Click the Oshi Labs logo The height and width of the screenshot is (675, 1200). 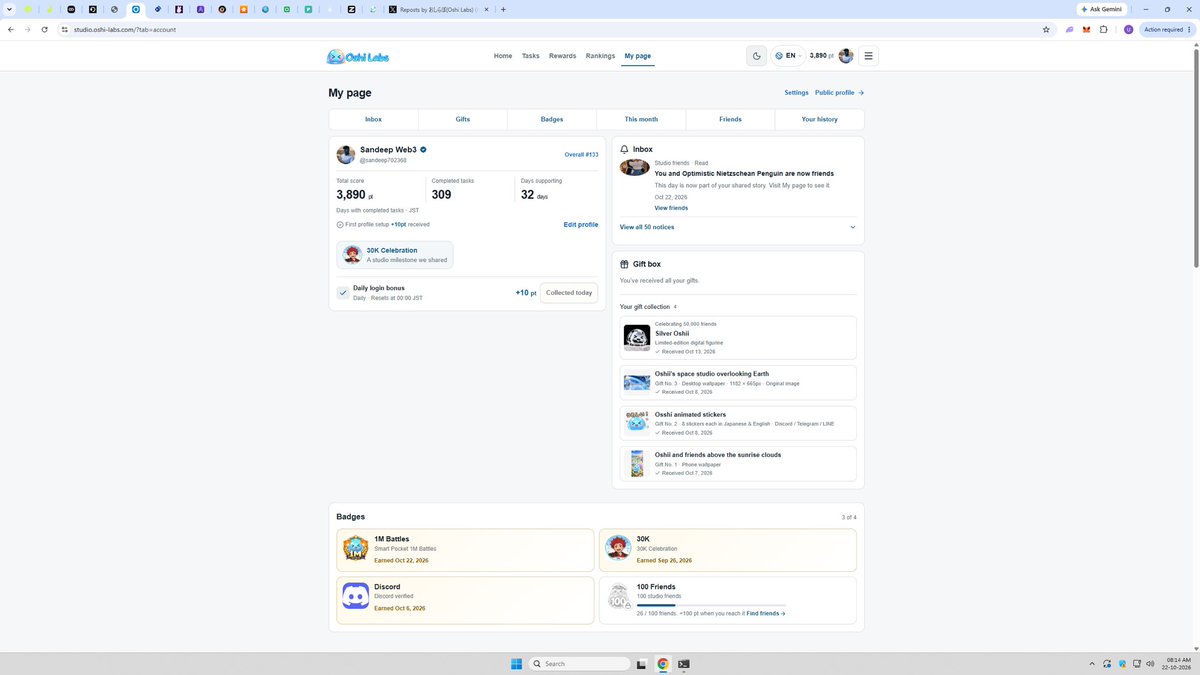[358, 56]
